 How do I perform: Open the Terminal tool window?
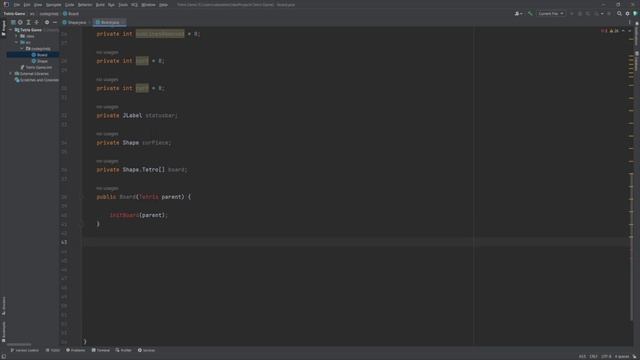click(x=101, y=351)
